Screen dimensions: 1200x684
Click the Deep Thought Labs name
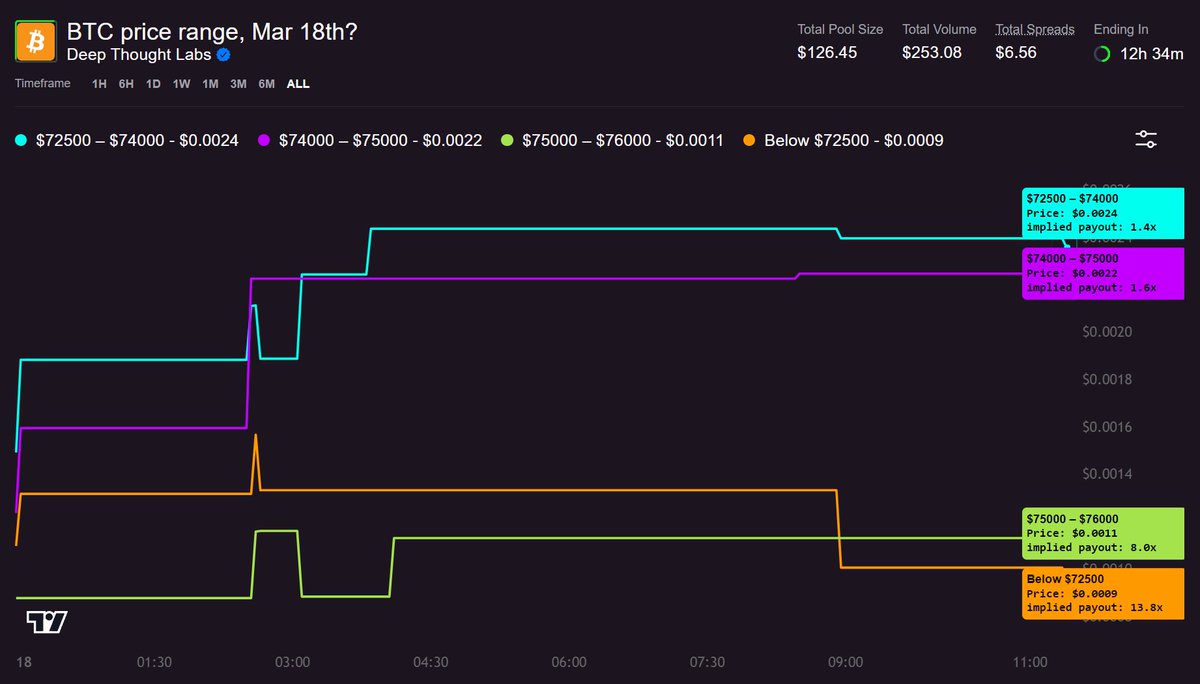pos(138,56)
